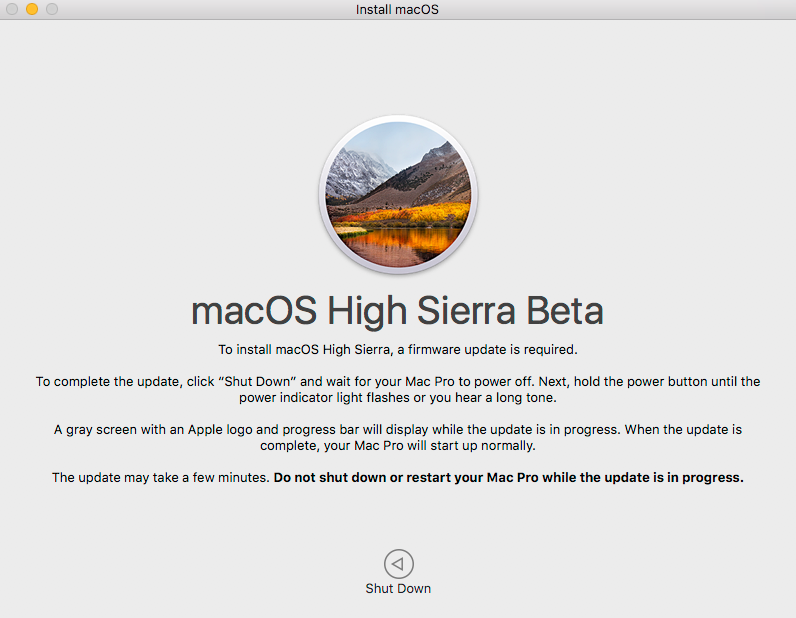The width and height of the screenshot is (796, 618).
Task: Click the bold "Do not shut down" warning
Action: point(509,477)
